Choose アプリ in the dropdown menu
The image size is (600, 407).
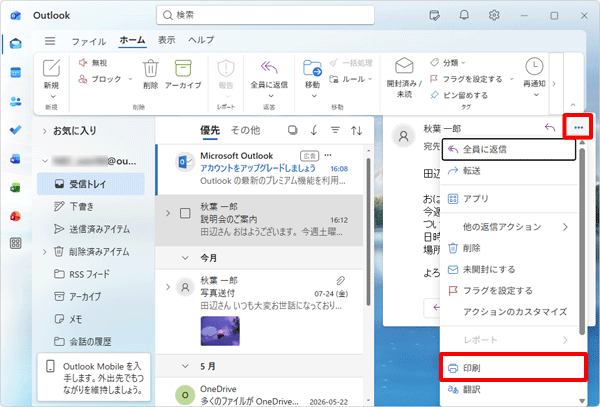[x=509, y=199]
